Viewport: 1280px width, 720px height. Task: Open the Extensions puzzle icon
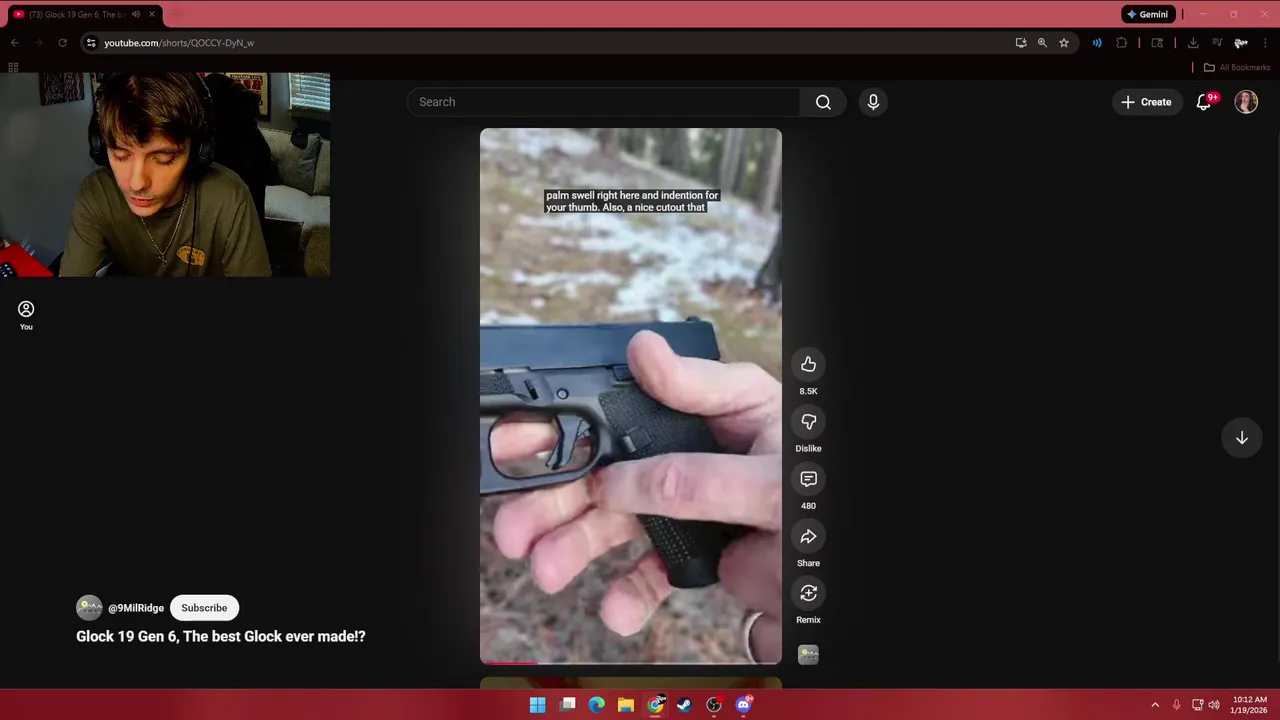(x=1121, y=43)
